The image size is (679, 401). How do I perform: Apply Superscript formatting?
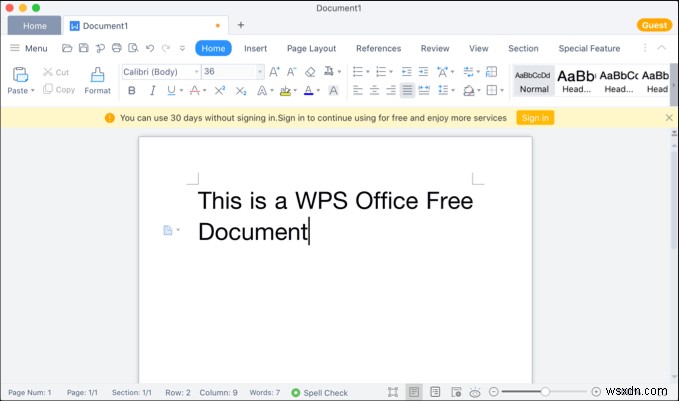[x=220, y=91]
